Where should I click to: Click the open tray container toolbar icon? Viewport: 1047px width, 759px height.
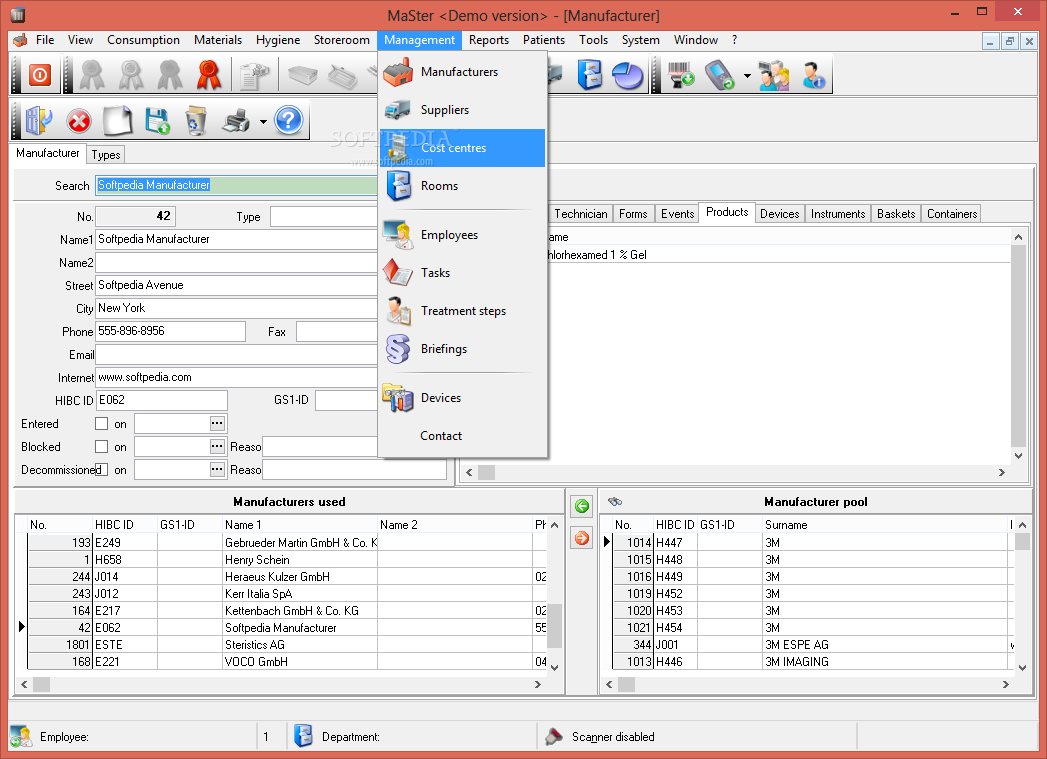pos(343,77)
